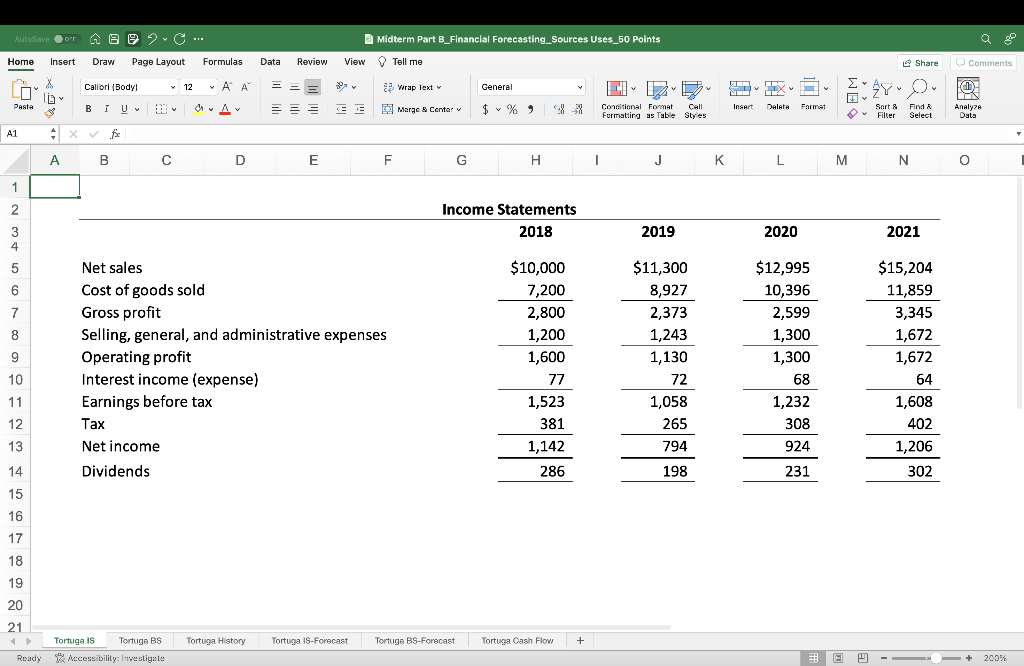Apply the red font color
The height and width of the screenshot is (666, 1024).
click(x=225, y=109)
